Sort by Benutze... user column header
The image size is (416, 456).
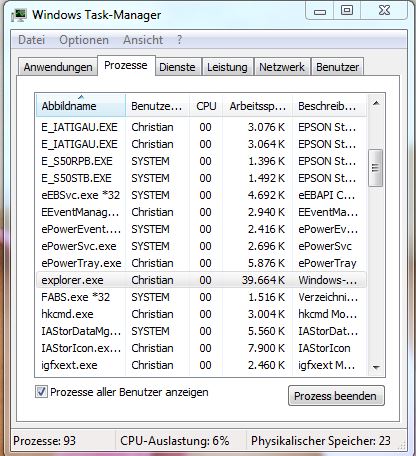[x=157, y=106]
